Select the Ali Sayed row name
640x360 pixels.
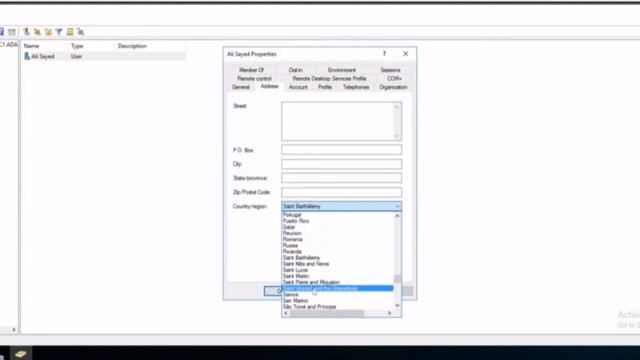42,56
